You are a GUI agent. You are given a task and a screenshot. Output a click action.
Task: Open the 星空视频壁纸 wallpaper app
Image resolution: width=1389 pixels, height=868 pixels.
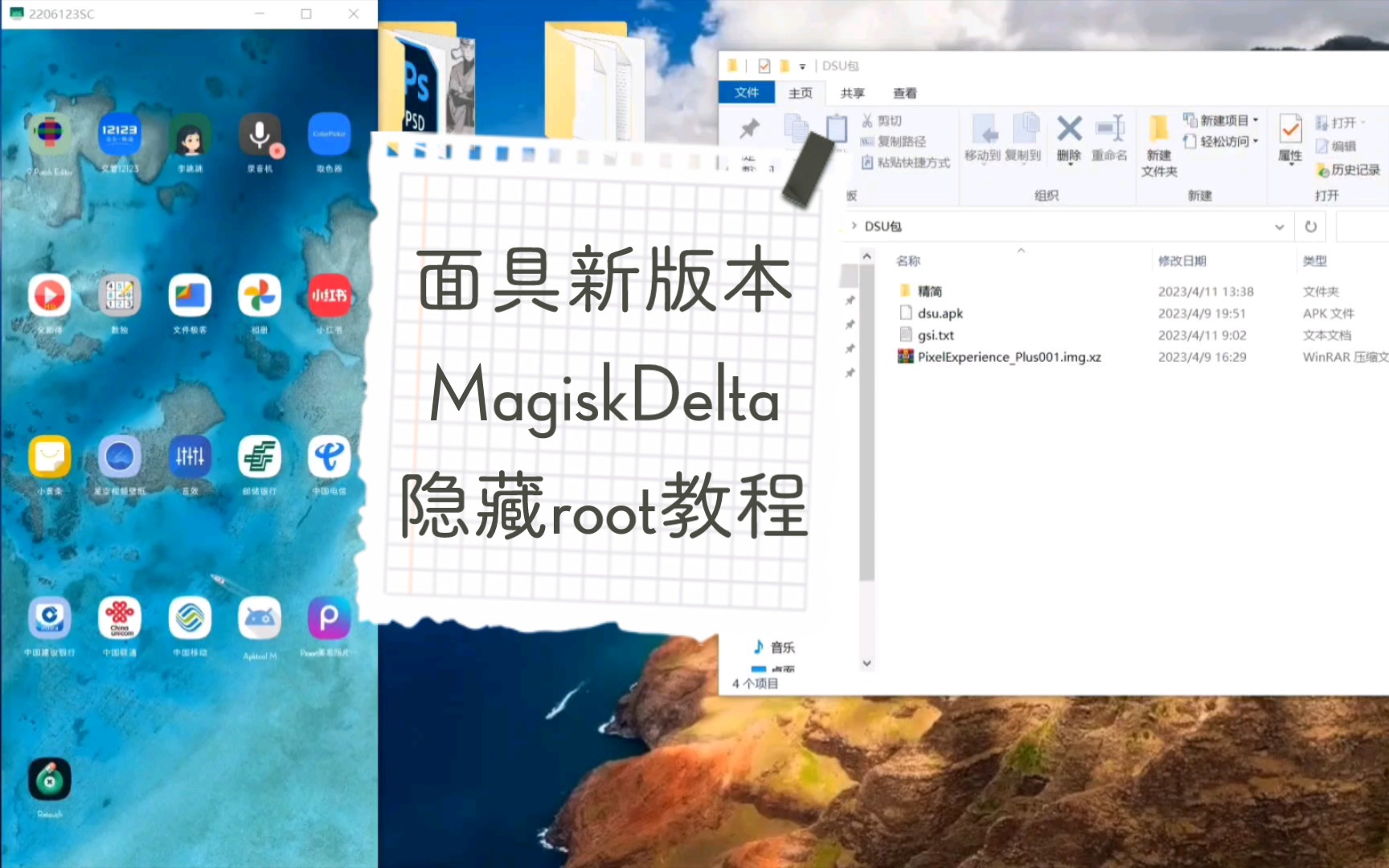coord(120,457)
